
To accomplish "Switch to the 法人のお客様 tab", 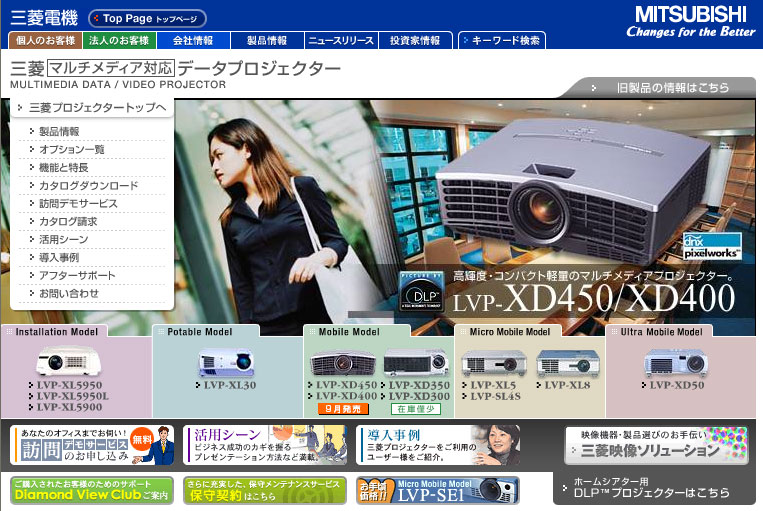I will (119, 41).
